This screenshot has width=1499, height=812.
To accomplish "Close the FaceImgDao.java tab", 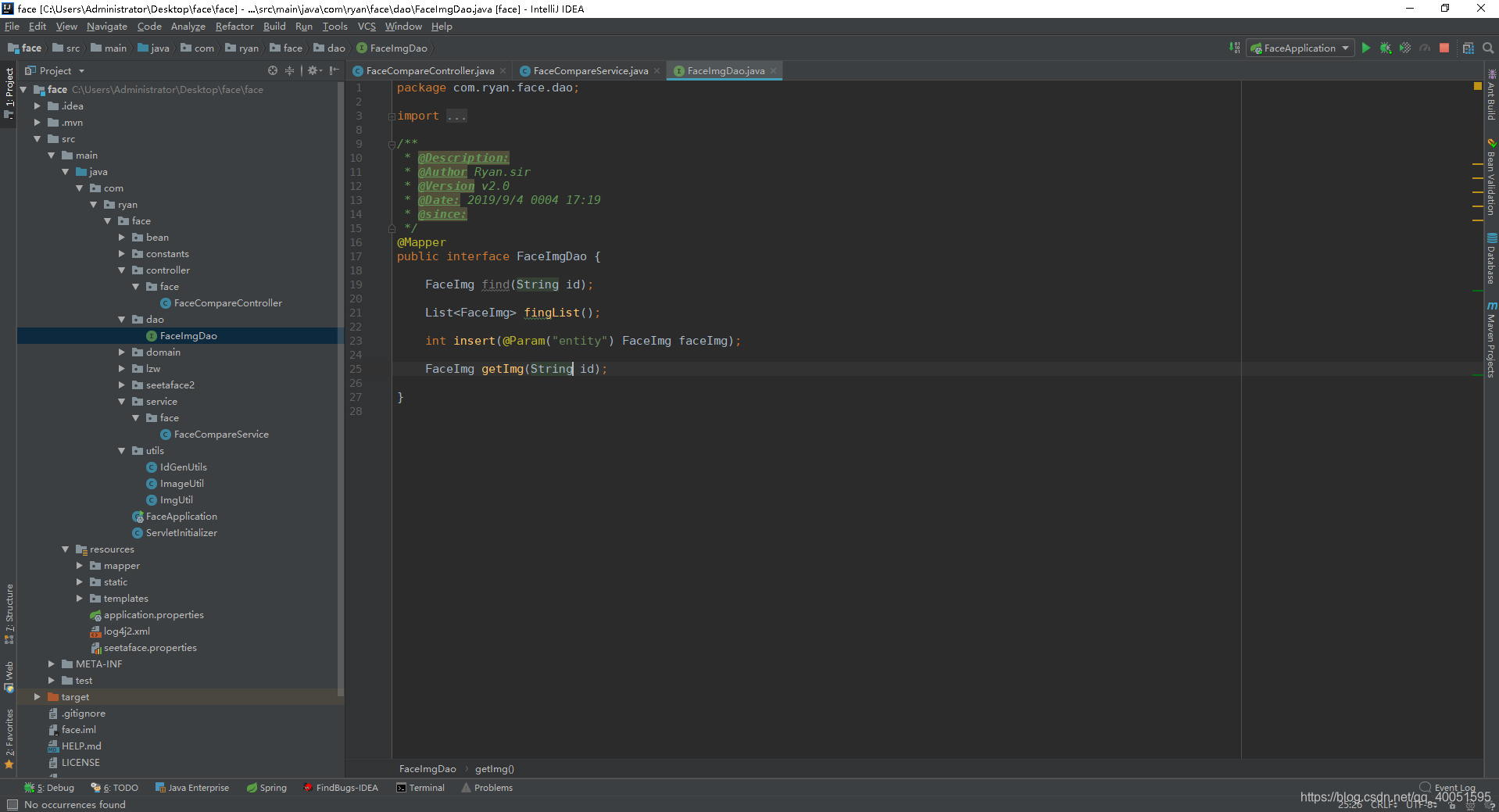I will [x=773, y=71].
